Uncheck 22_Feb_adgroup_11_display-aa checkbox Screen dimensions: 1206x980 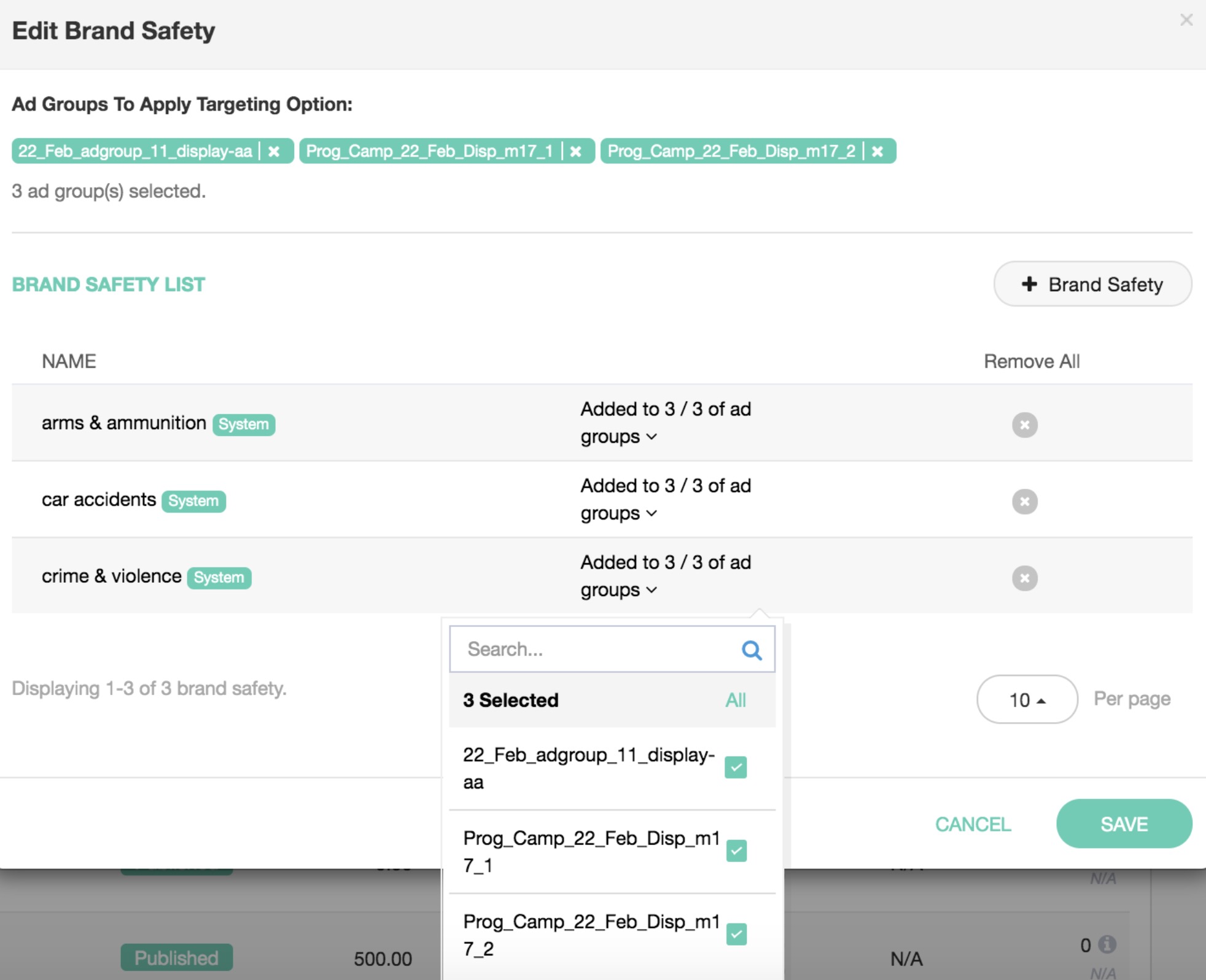736,768
